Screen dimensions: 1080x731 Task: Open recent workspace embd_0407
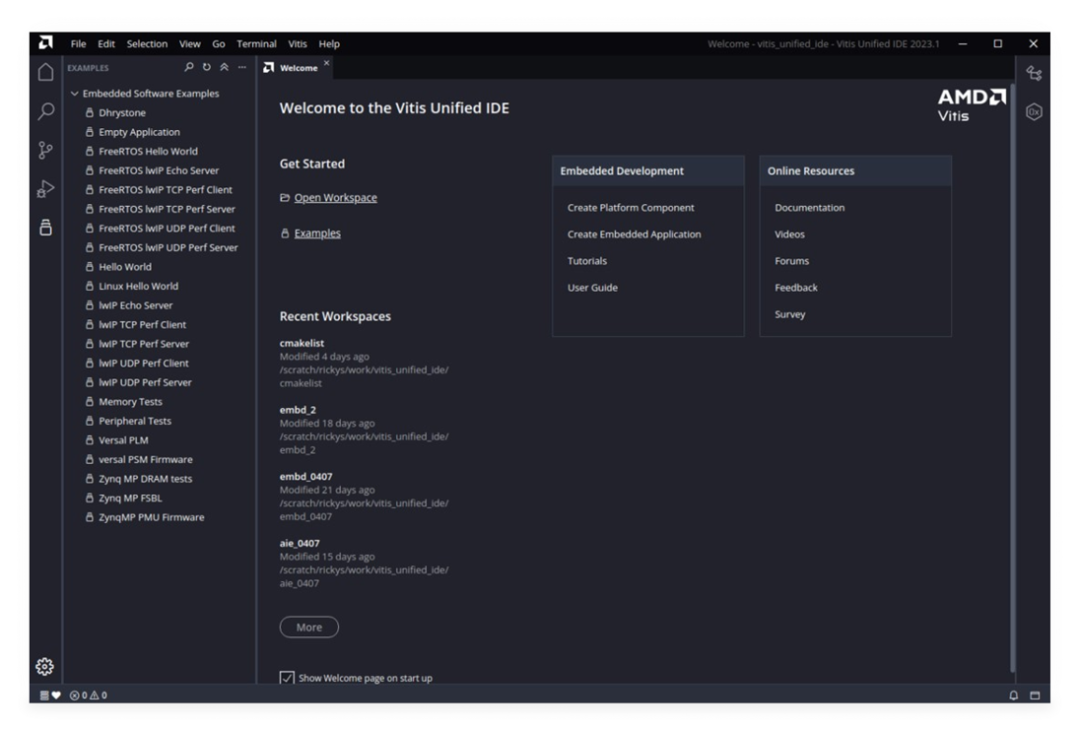(x=306, y=476)
